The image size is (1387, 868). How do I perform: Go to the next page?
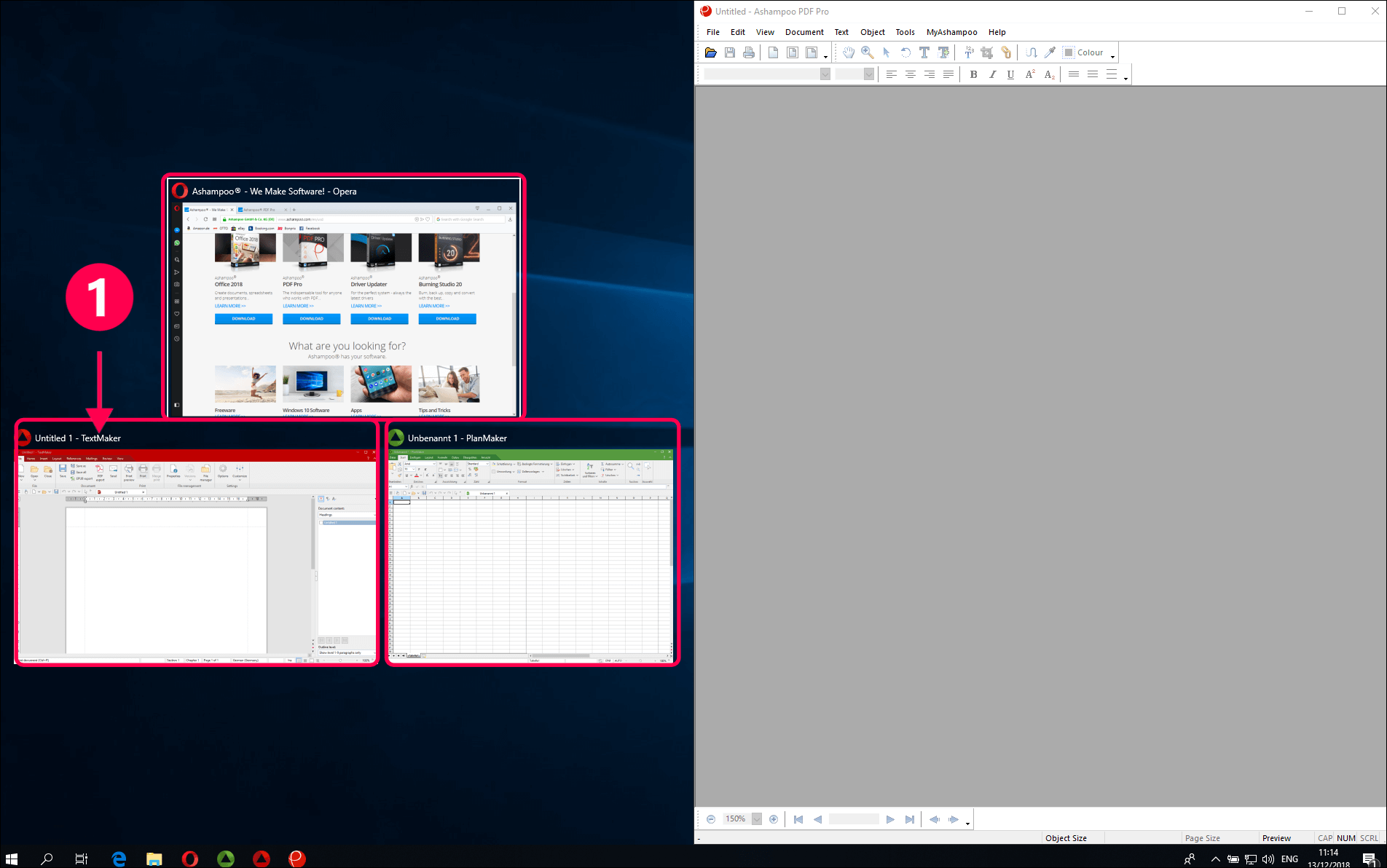[x=890, y=819]
